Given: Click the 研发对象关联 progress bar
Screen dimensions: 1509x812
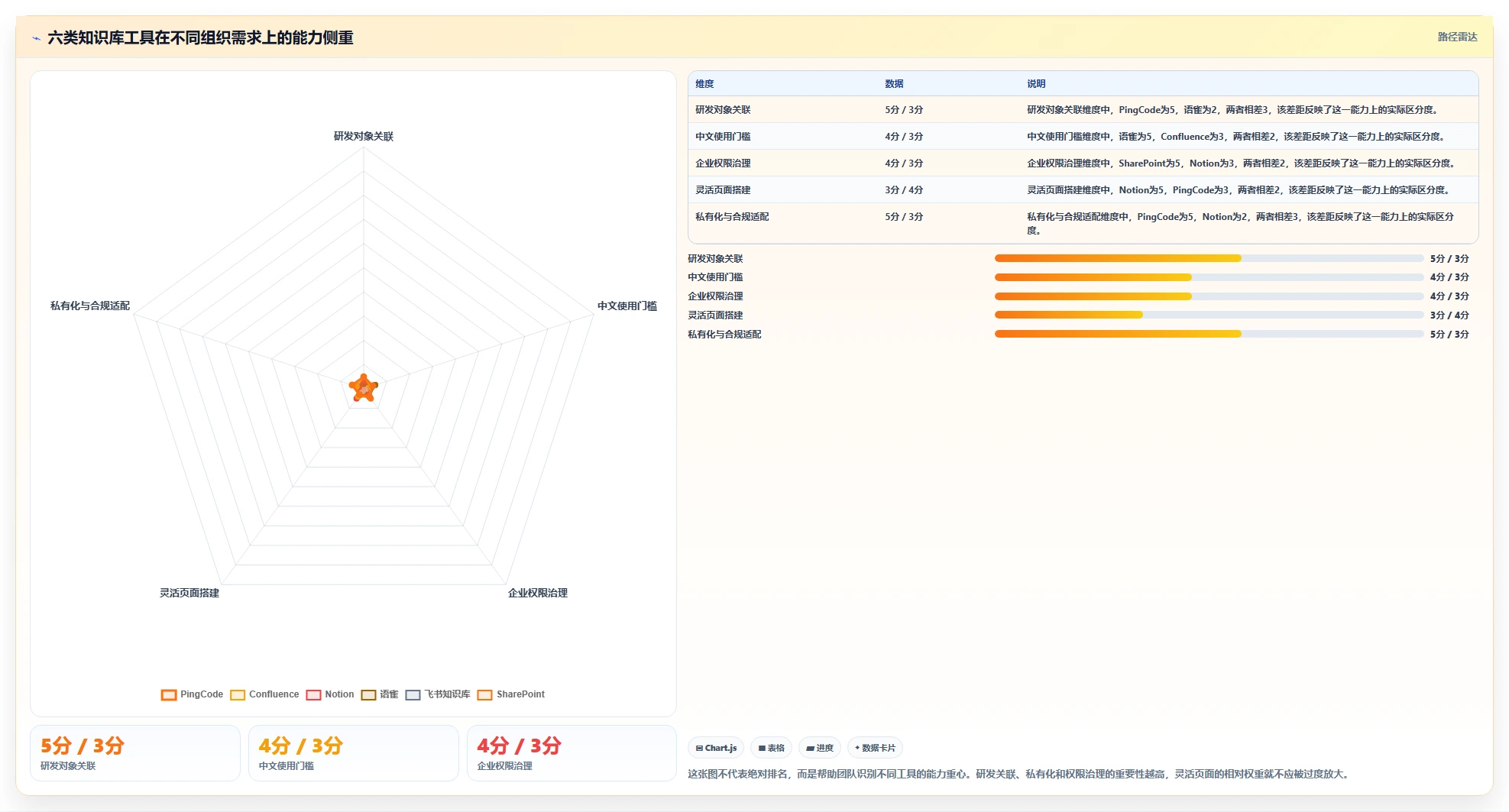Looking at the screenshot, I should point(1209,258).
